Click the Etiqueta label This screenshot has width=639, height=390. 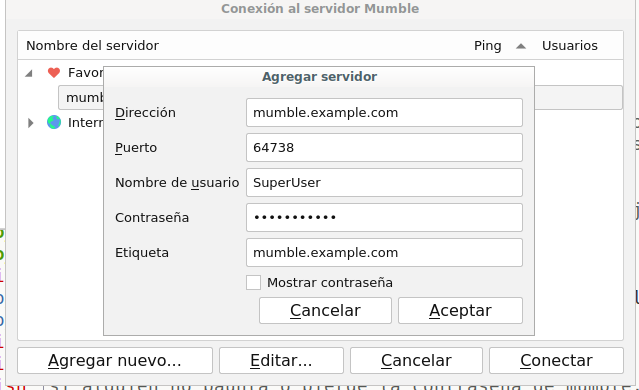(x=142, y=253)
